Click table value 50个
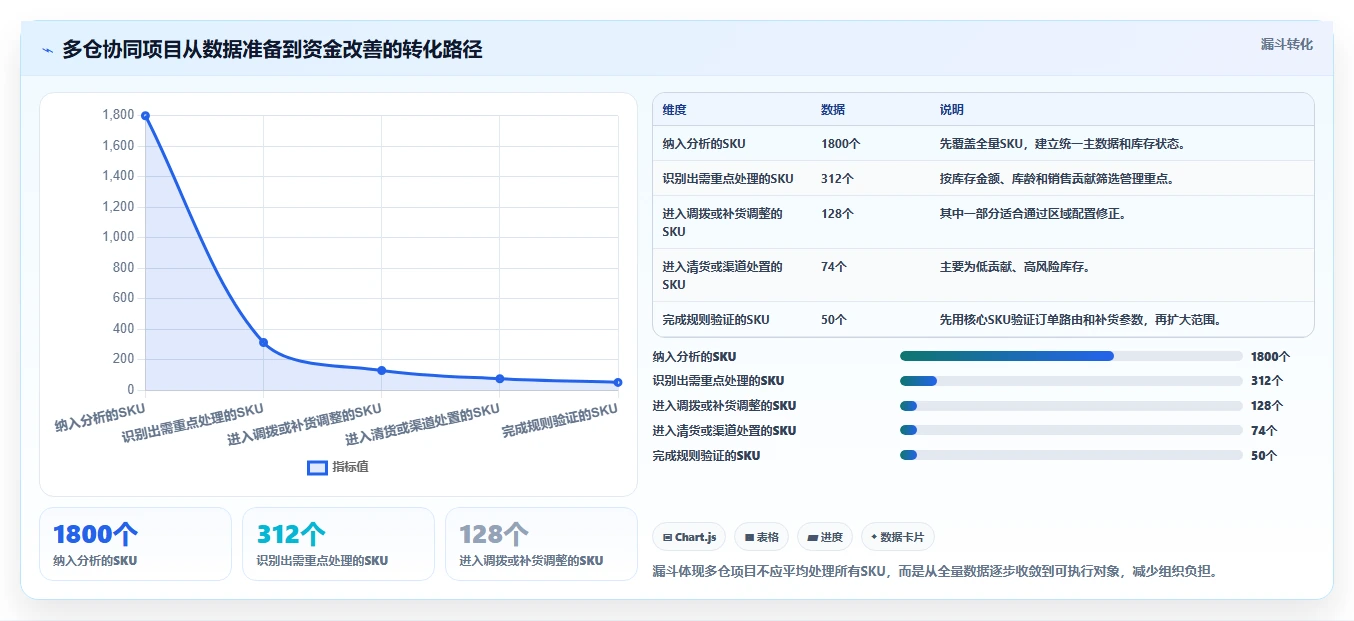This screenshot has height=621, width=1354. [834, 320]
